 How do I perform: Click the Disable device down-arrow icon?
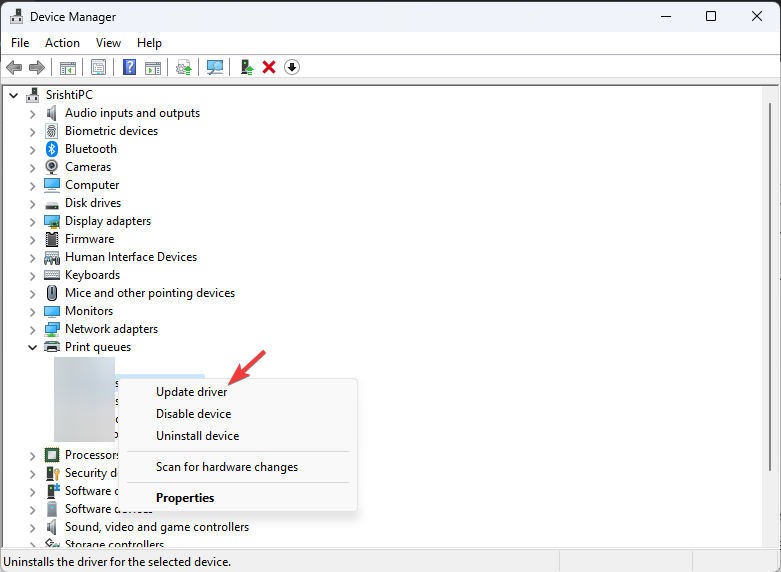292,67
